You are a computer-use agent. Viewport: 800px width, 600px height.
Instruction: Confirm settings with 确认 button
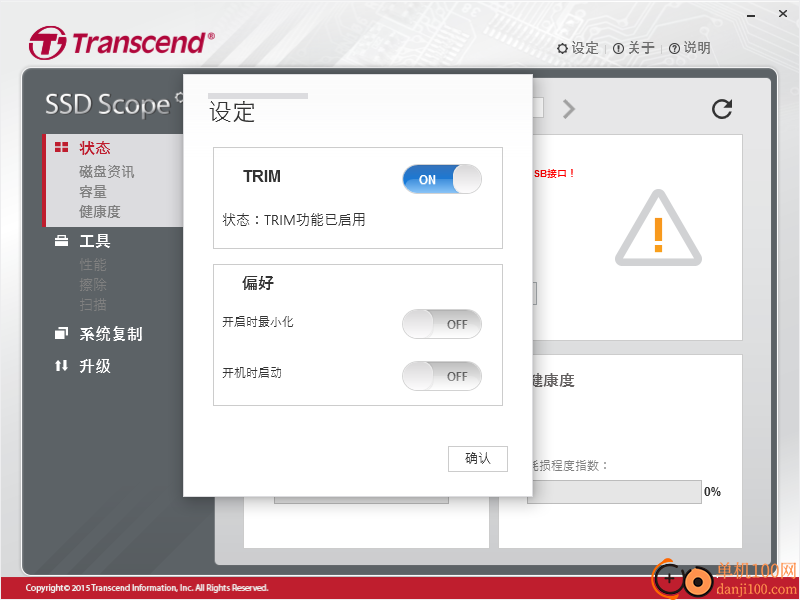tap(478, 459)
